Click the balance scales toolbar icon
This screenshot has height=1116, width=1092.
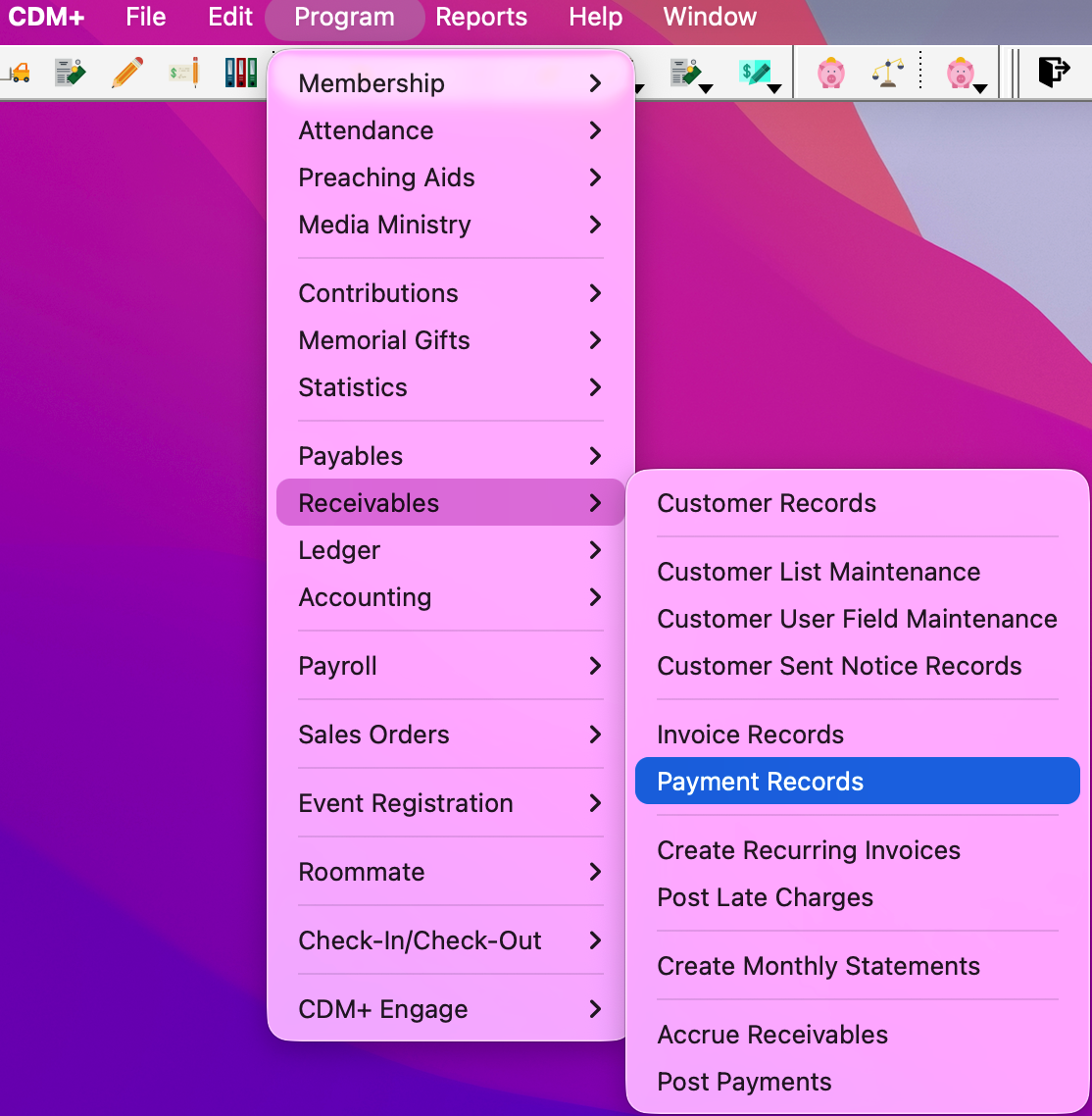coord(887,73)
